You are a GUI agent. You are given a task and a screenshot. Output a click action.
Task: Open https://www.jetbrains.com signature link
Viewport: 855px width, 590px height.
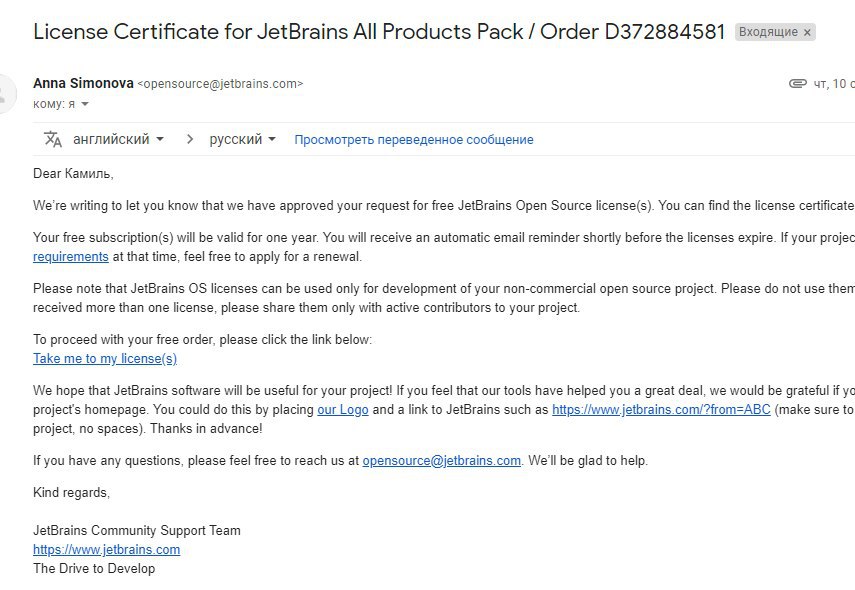pos(106,550)
